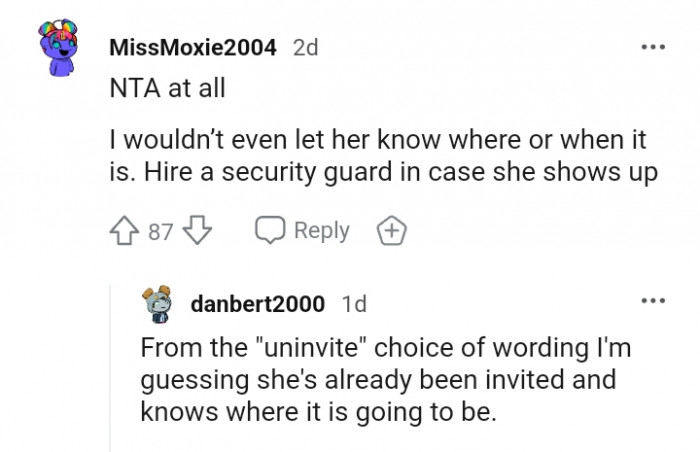Click the 1d timestamp on danbert2000's reply
The width and height of the screenshot is (700, 452).
pyautogui.click(x=354, y=303)
